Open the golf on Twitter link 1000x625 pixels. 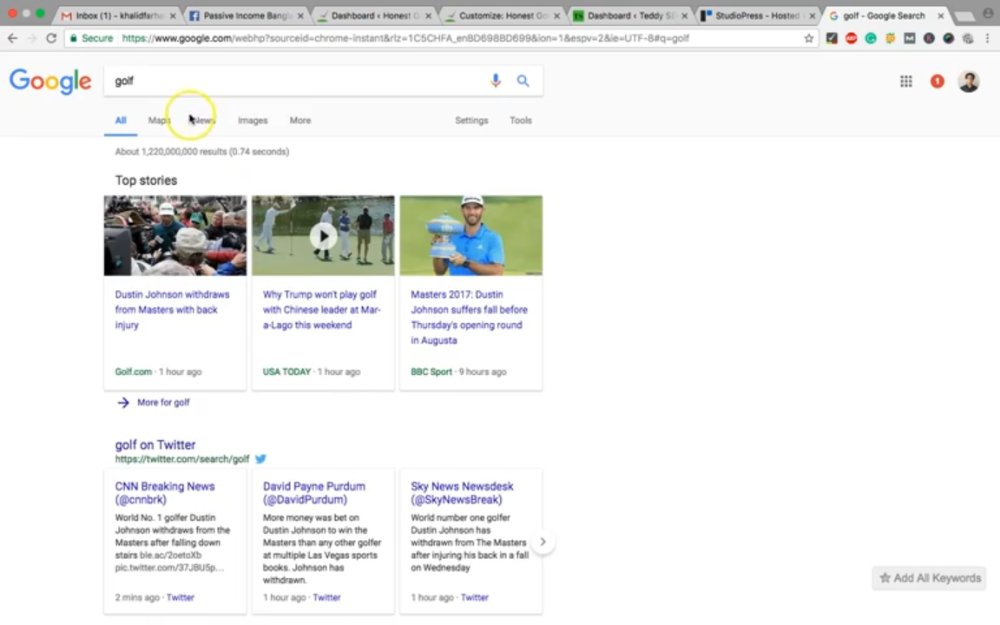pos(155,445)
